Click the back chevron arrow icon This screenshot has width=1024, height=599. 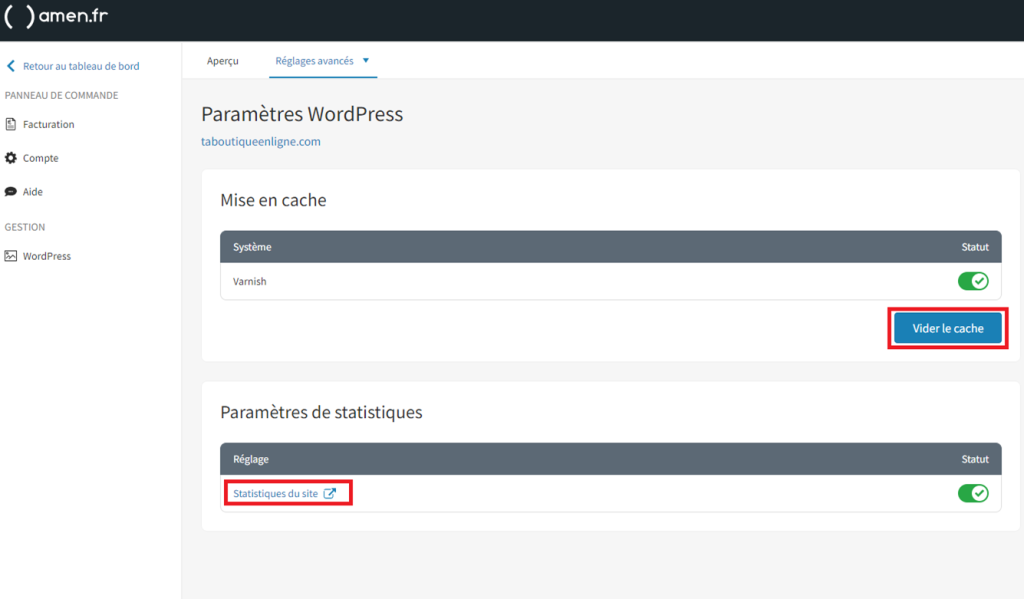[x=11, y=66]
